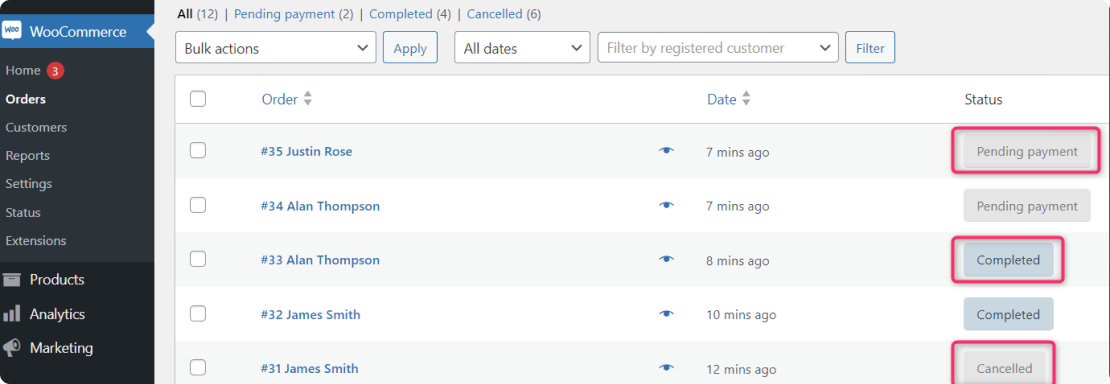Screen dimensions: 1110x384
Task: Tick the select-all orders checkbox
Action: (198, 98)
